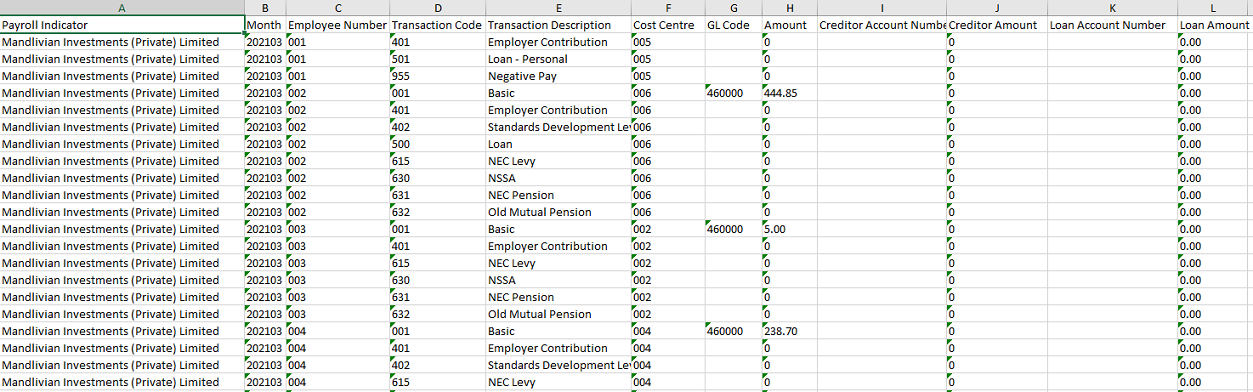The height and width of the screenshot is (392, 1253).
Task: Click "NEC Levy" description for employee 003
Action: 559,263
